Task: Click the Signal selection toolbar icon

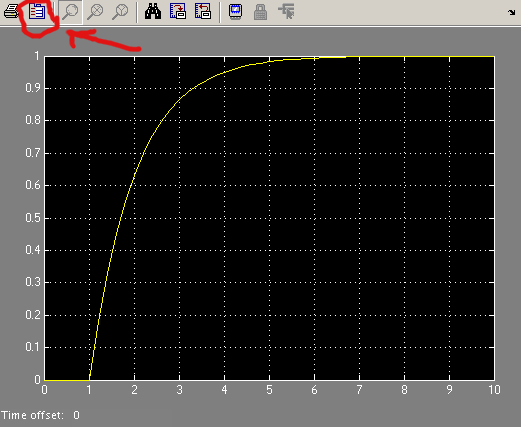Action: pos(286,12)
